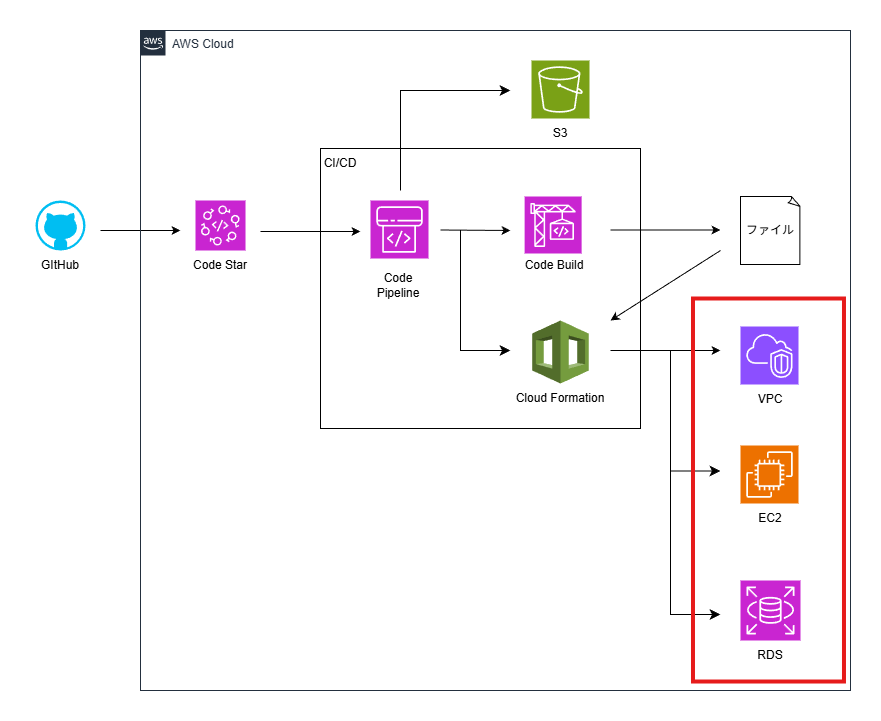This screenshot has width=881, height=721.
Task: Select the ファイル document shape
Action: coord(770,230)
